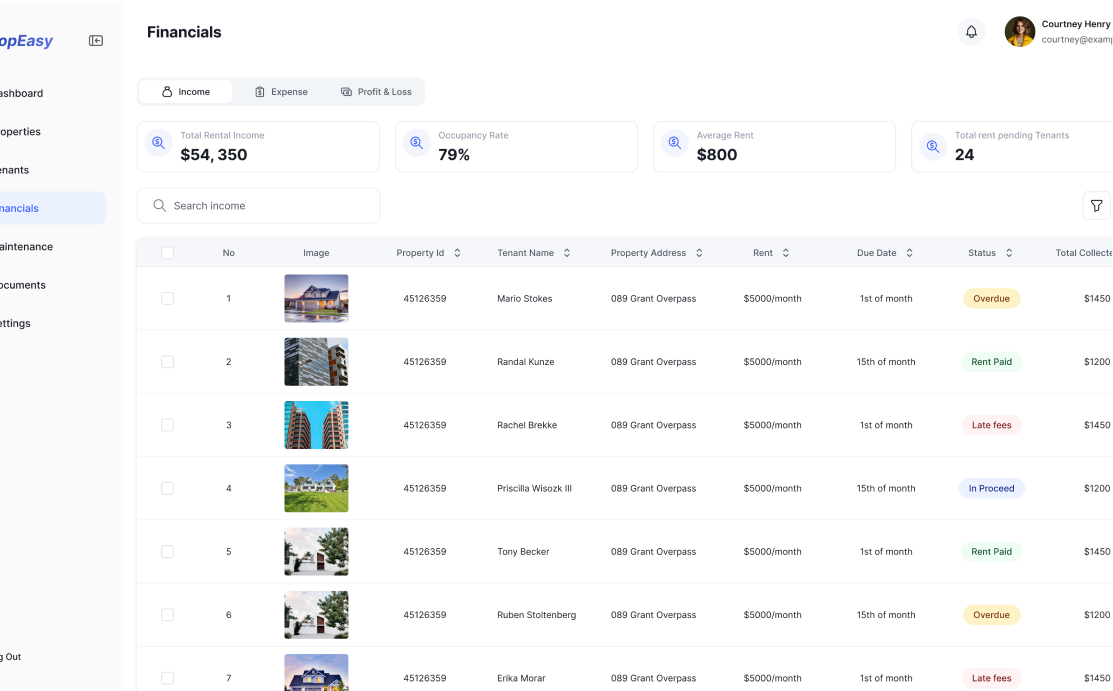Open Documents in the sidebar
Screen dimensions: 1113x691
pyautogui.click(x=23, y=285)
